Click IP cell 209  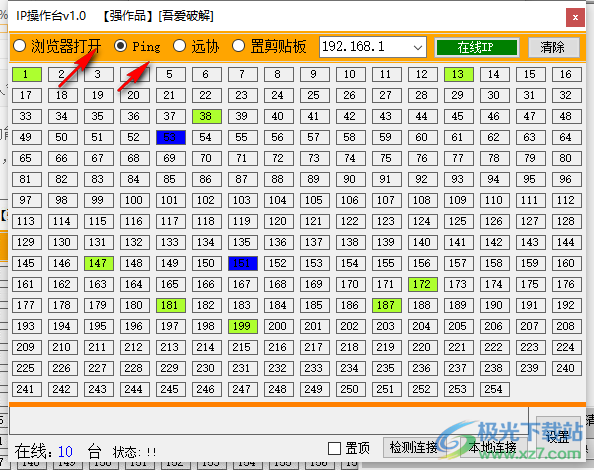pyautogui.click(x=27, y=347)
